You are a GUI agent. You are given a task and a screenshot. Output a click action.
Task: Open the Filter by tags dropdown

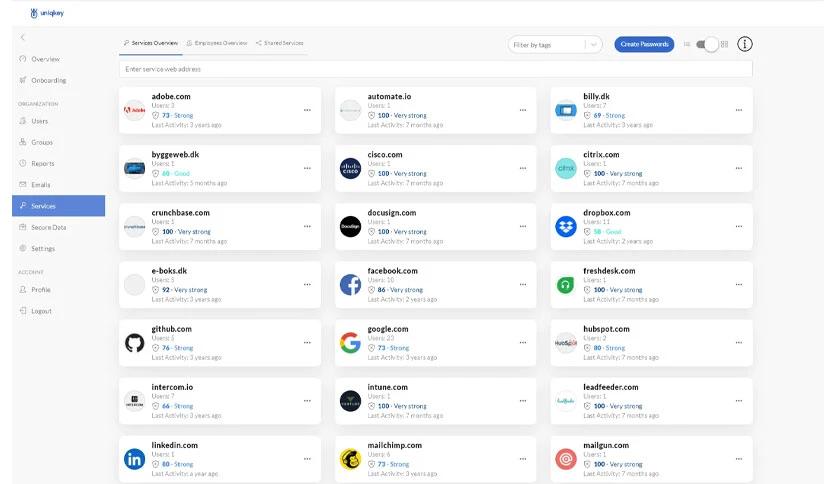[555, 45]
